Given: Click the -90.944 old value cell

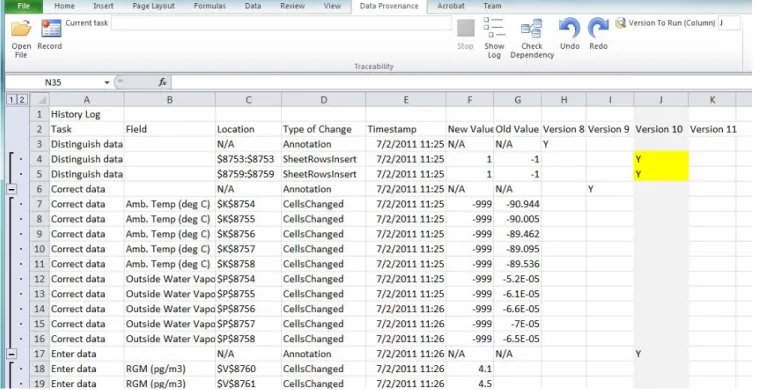Looking at the screenshot, I should click(x=517, y=204).
